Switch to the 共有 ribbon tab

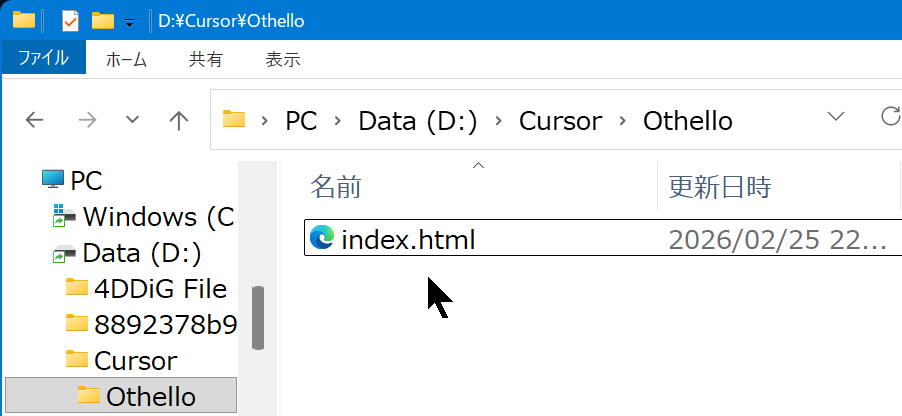point(205,59)
